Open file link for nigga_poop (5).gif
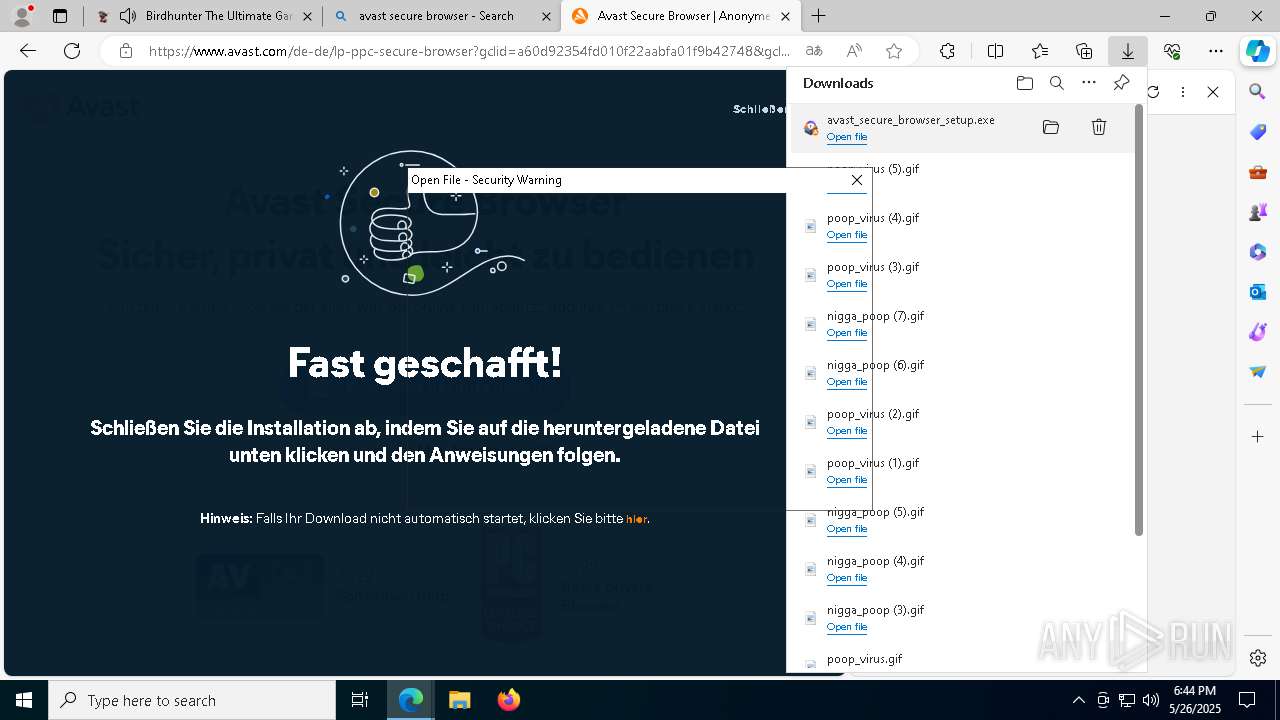Screen dimensions: 1280x720 click(847, 529)
